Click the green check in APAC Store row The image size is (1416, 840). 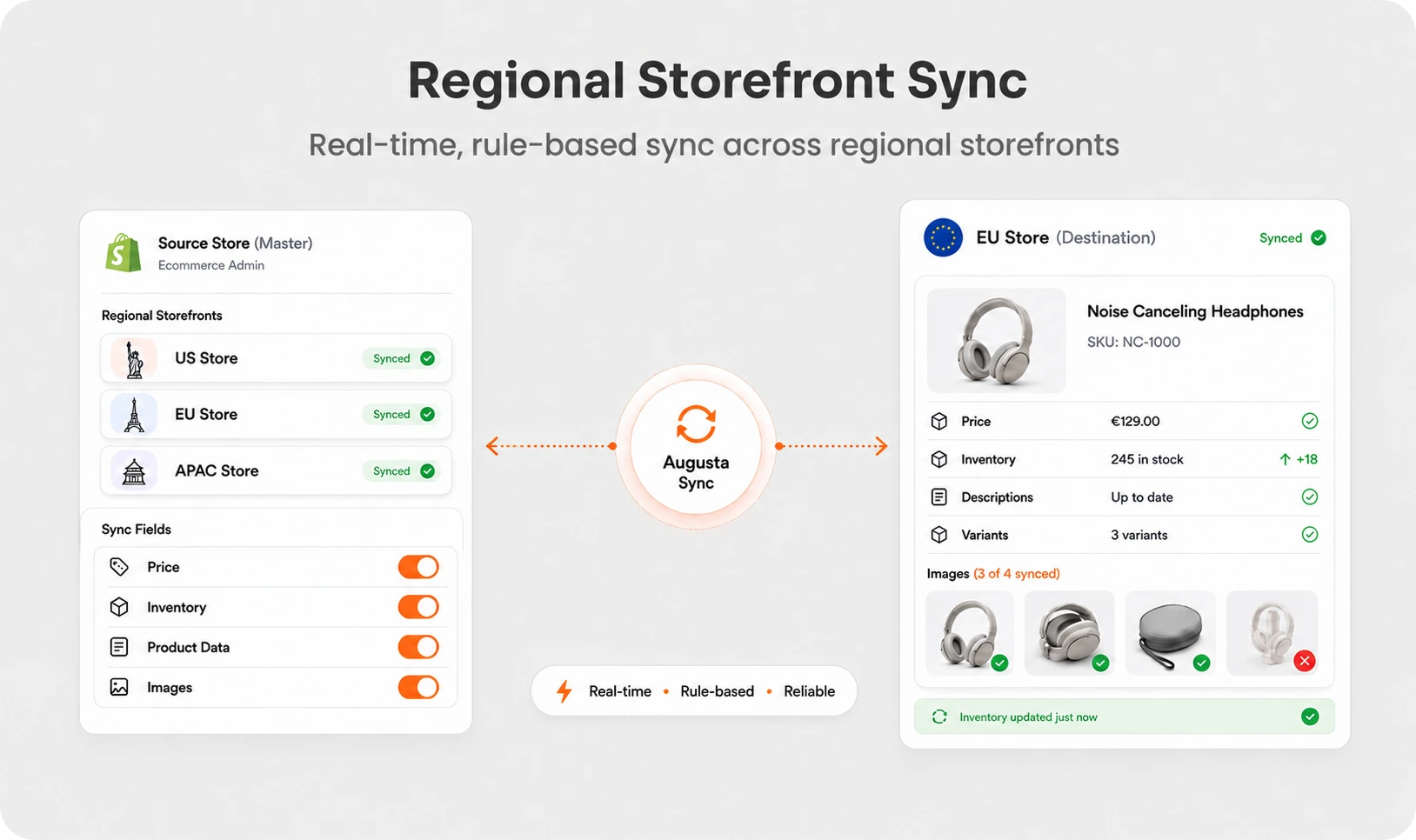tap(427, 470)
